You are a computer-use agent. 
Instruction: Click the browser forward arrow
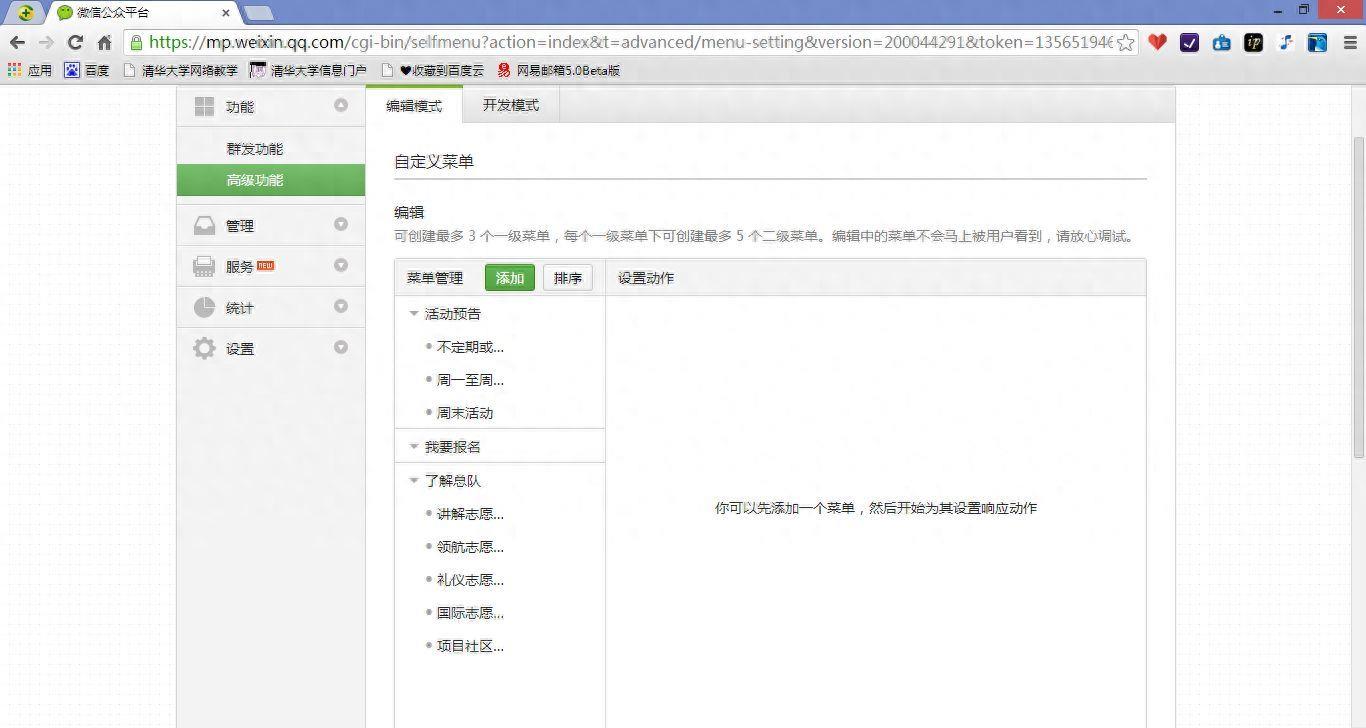pos(46,42)
